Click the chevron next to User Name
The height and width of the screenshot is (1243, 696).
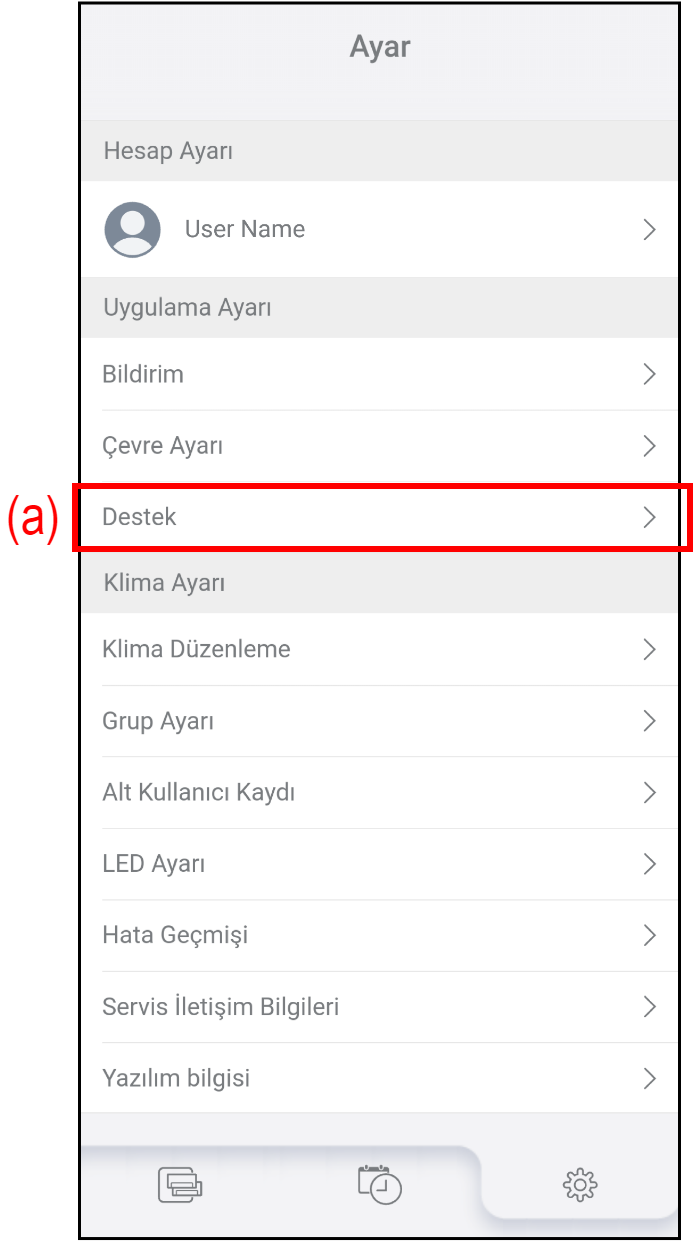pyautogui.click(x=649, y=229)
